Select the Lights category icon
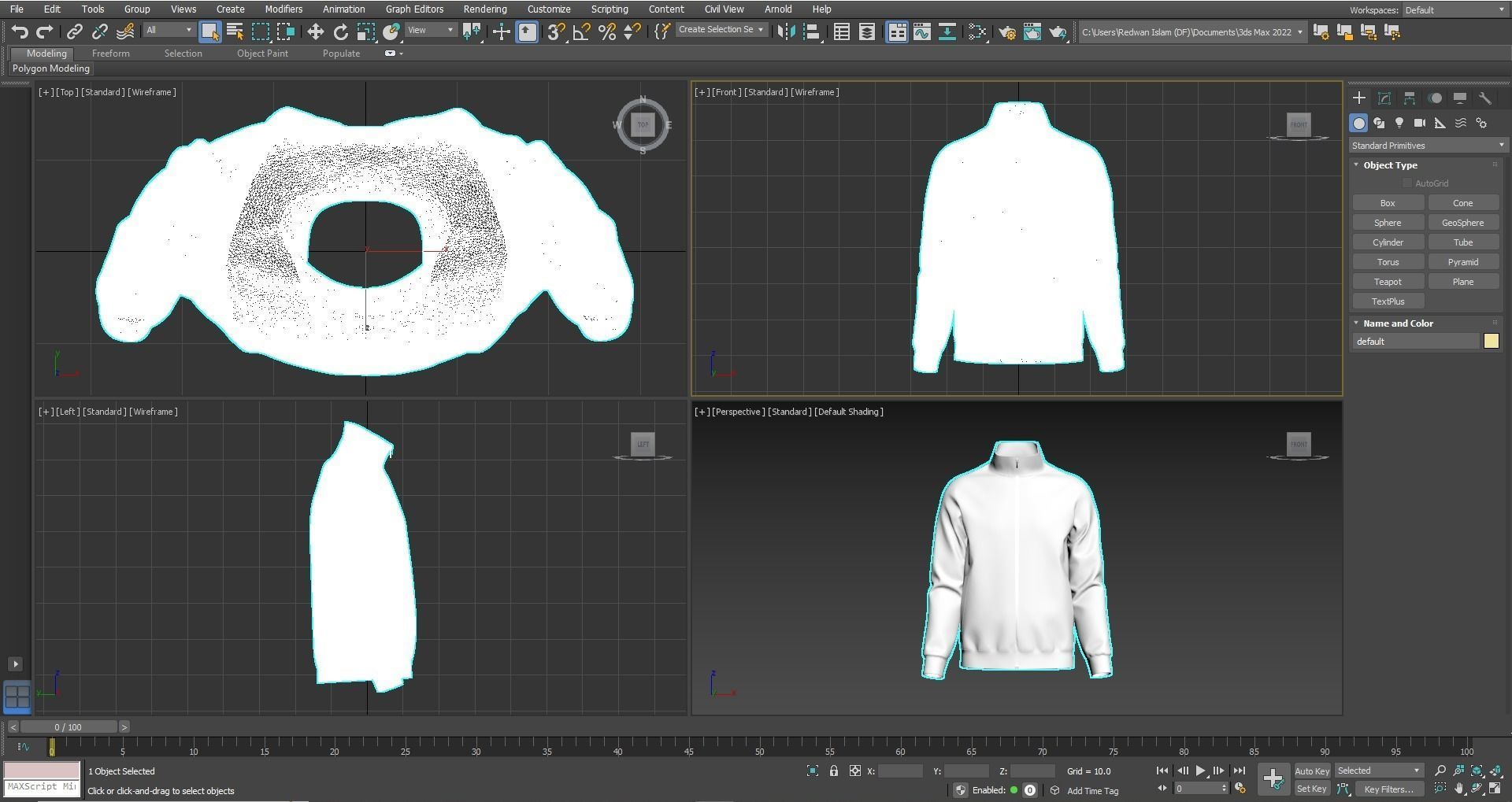Viewport: 1512px width, 802px height. pyautogui.click(x=1399, y=123)
